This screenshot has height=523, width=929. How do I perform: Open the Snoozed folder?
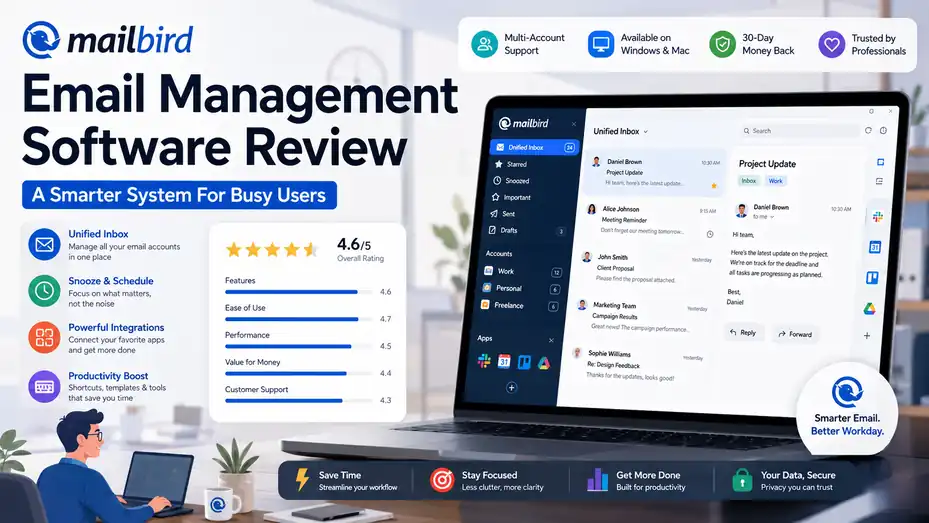coord(512,181)
